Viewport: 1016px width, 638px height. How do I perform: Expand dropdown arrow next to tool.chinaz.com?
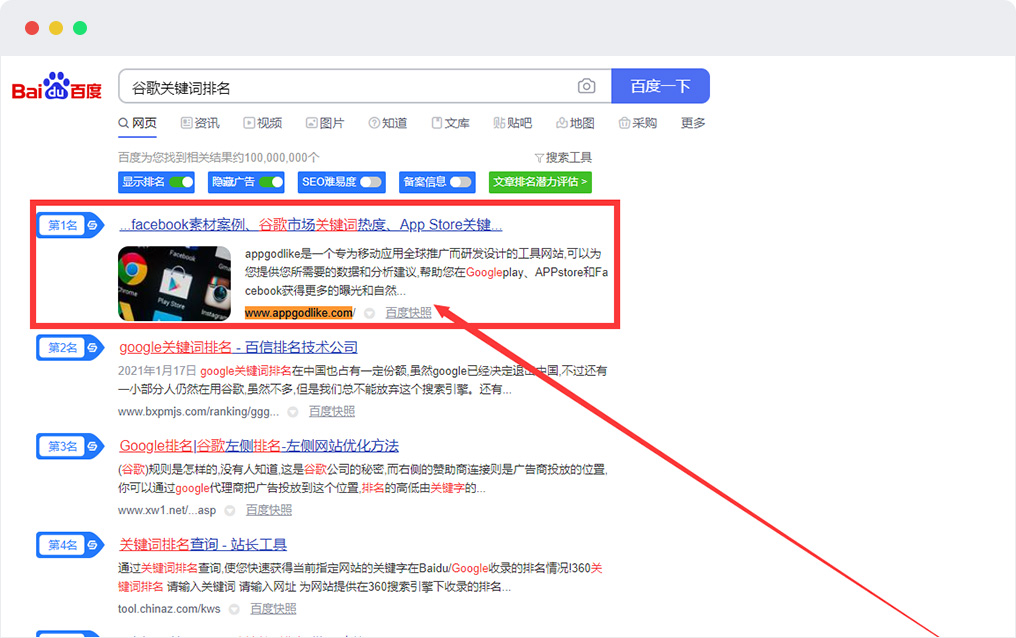pyautogui.click(x=235, y=610)
